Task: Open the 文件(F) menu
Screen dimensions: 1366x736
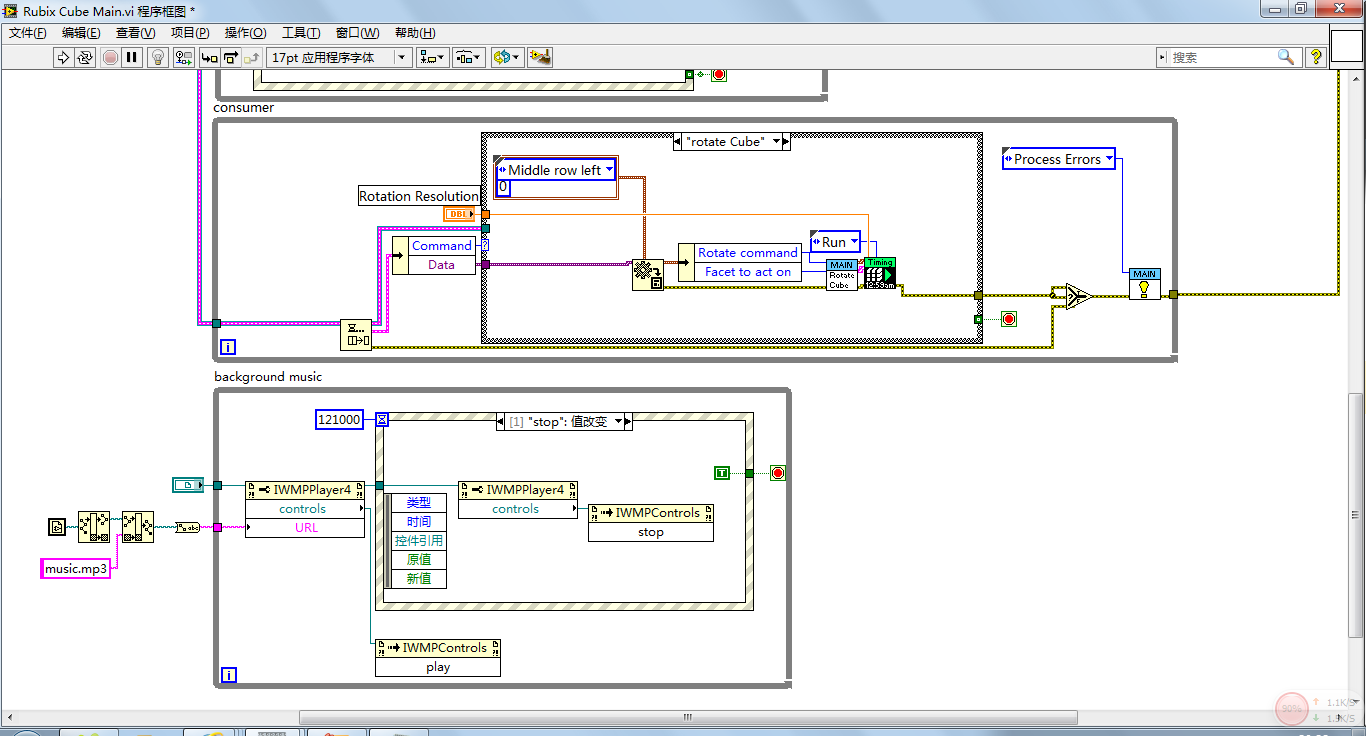Action: click(x=28, y=33)
